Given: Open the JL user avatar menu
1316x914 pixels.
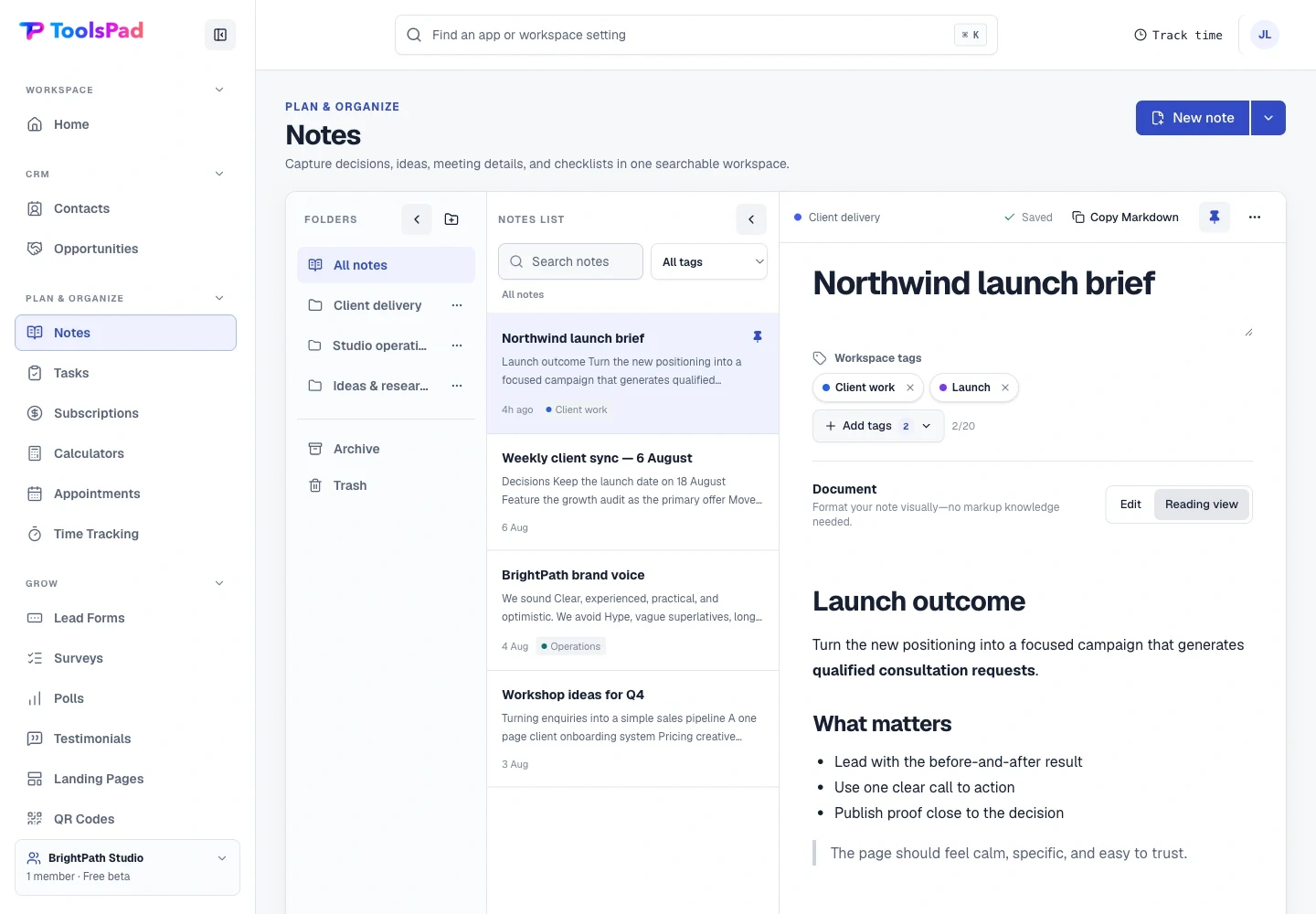Looking at the screenshot, I should [x=1264, y=35].
